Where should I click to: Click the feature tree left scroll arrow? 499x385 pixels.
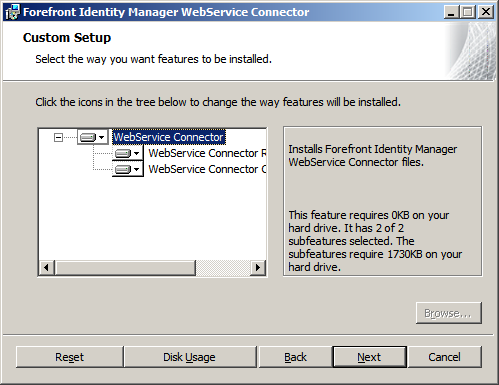pyautogui.click(x=47, y=267)
